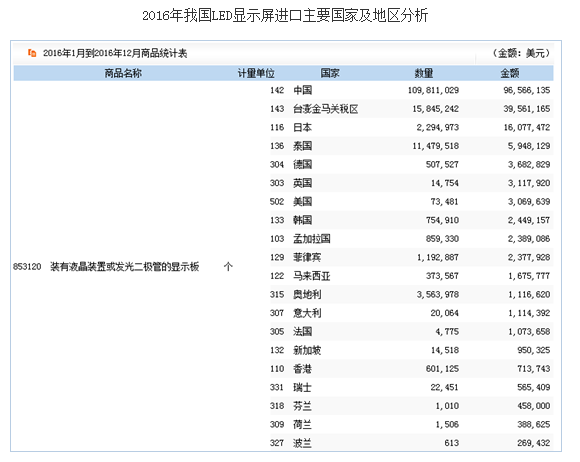
Task: Select country 菲律宾 row label
Action: coord(307,257)
